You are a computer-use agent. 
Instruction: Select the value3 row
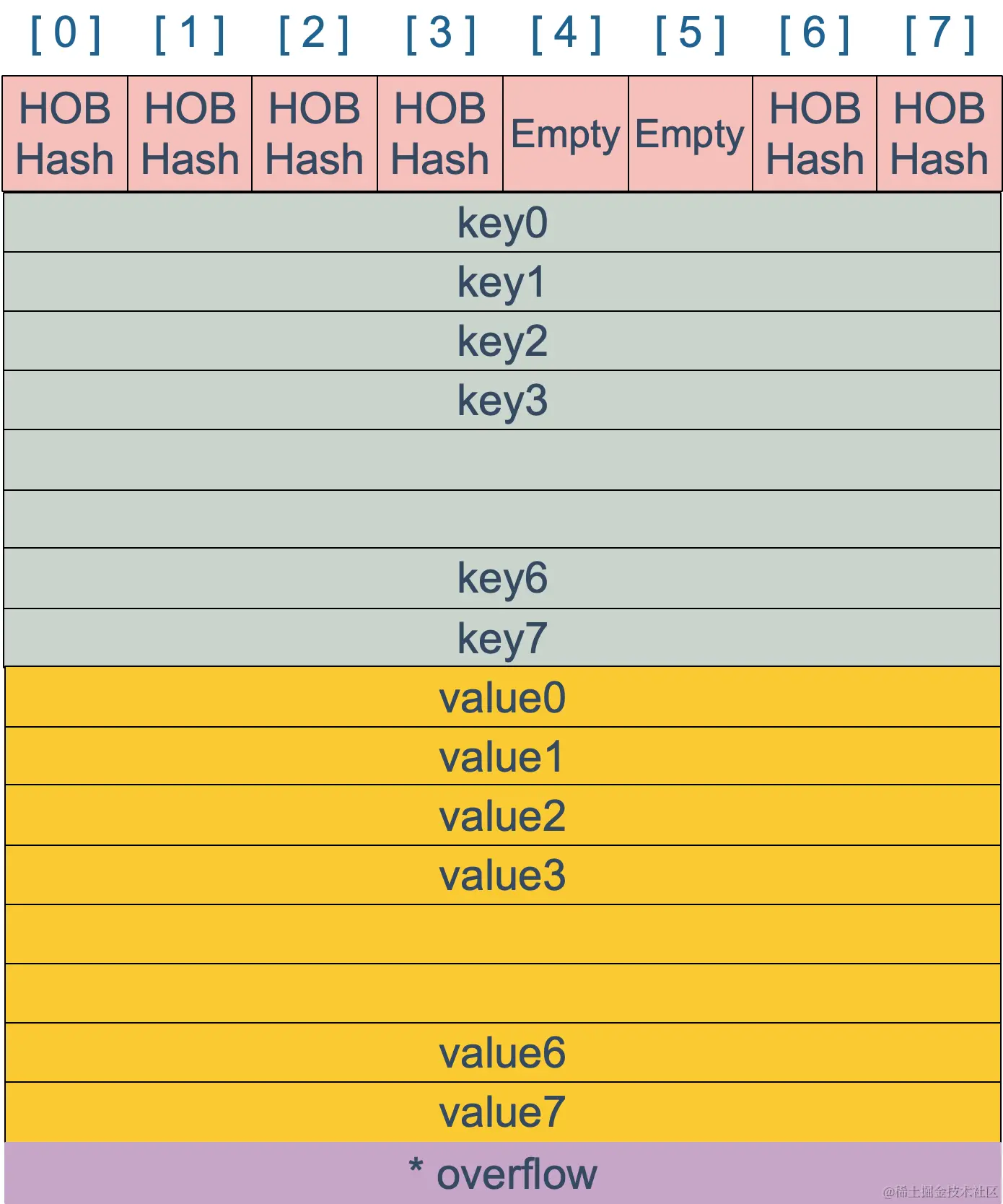(503, 875)
